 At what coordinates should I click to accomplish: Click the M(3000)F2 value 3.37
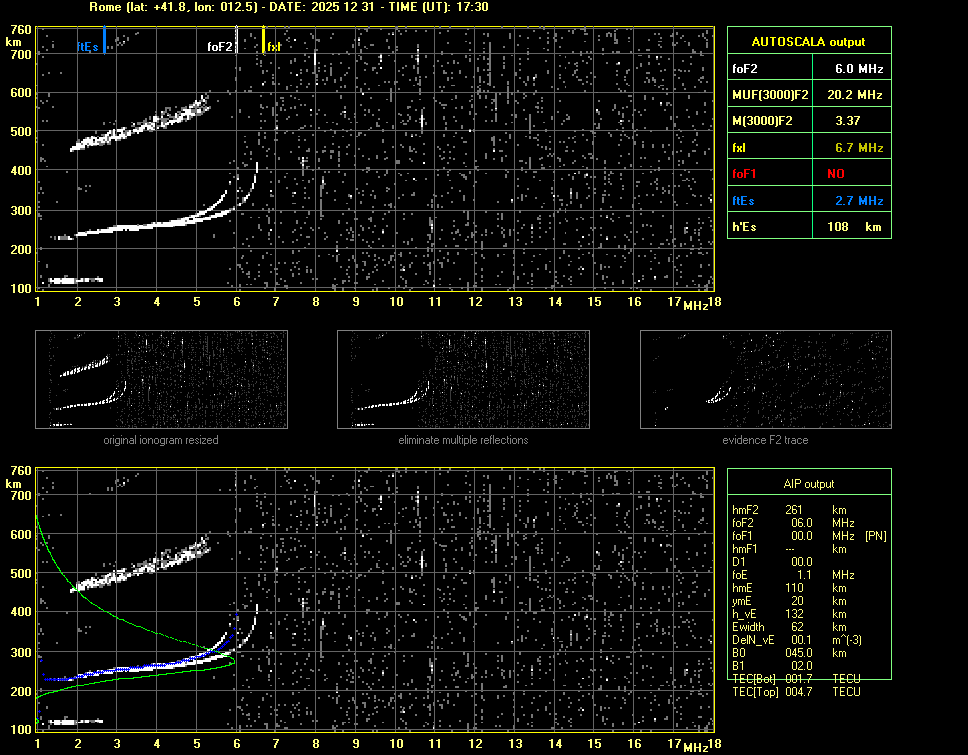tap(849, 121)
